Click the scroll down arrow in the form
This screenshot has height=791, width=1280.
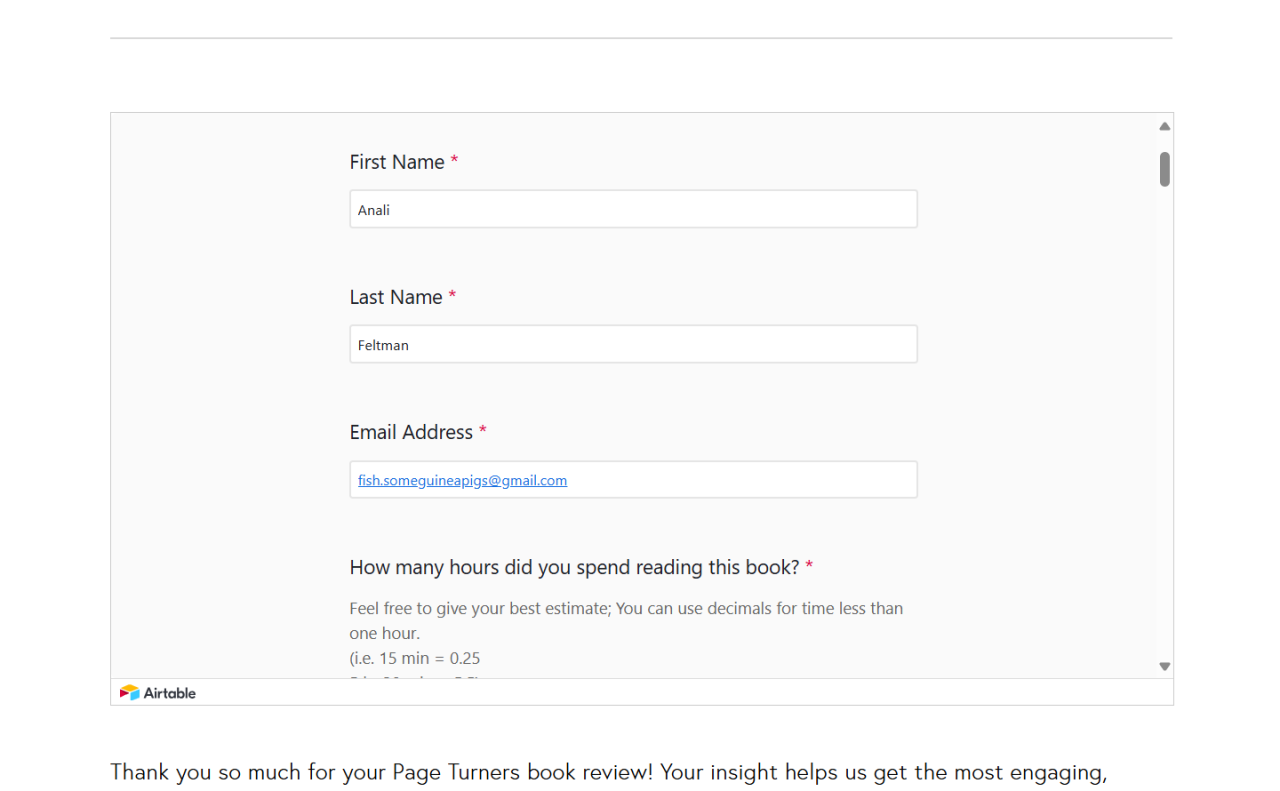point(1164,666)
